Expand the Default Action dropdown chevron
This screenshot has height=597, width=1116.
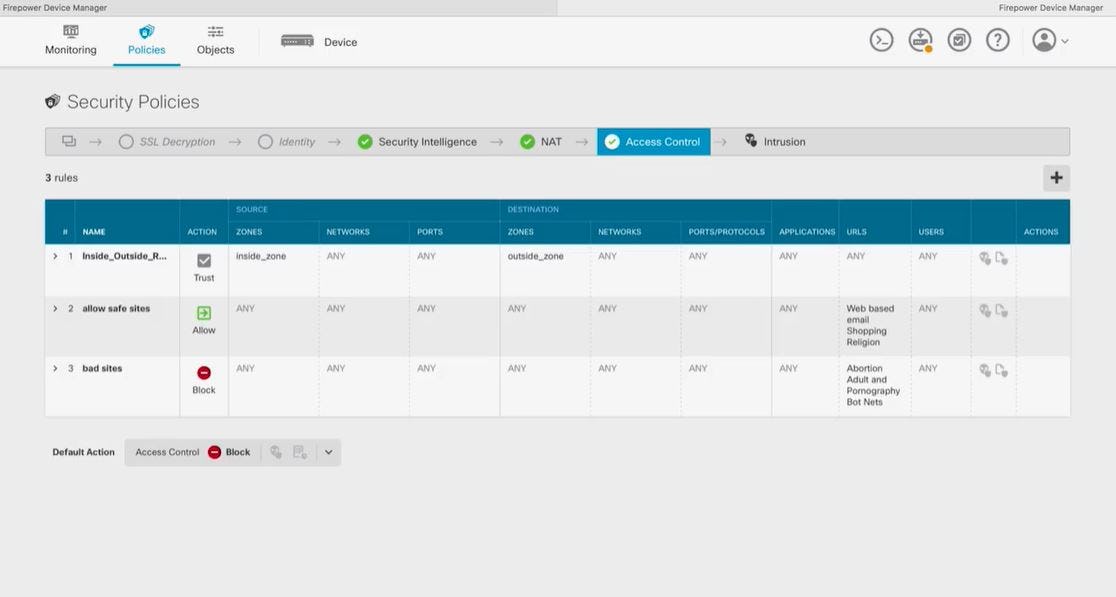[328, 452]
